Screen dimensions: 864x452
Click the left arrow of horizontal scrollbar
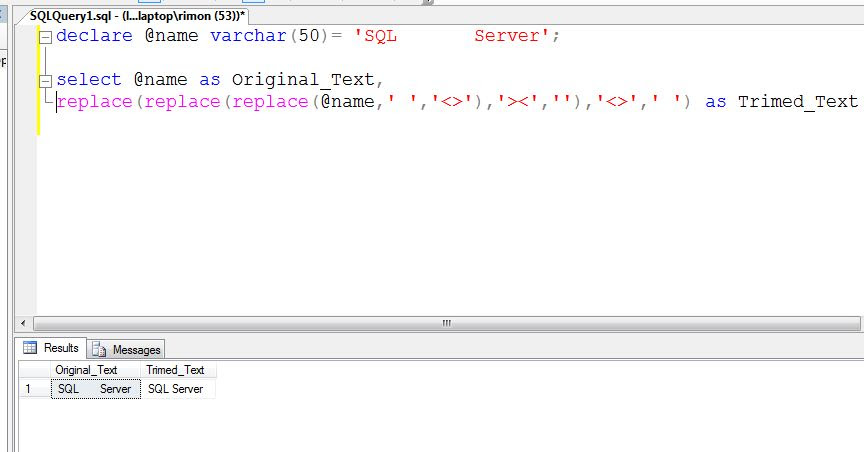point(23,323)
